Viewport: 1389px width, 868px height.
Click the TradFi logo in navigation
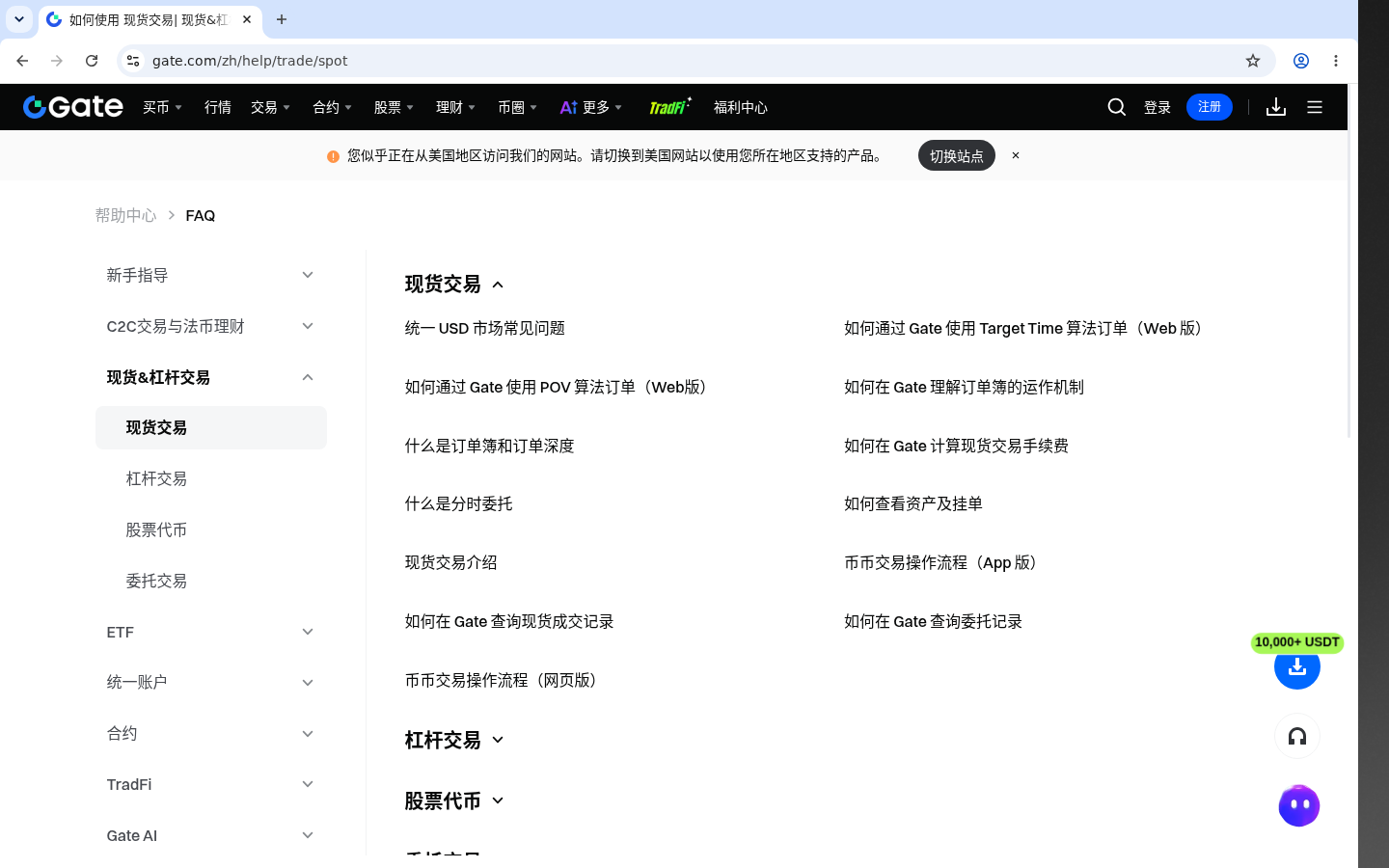point(670,107)
